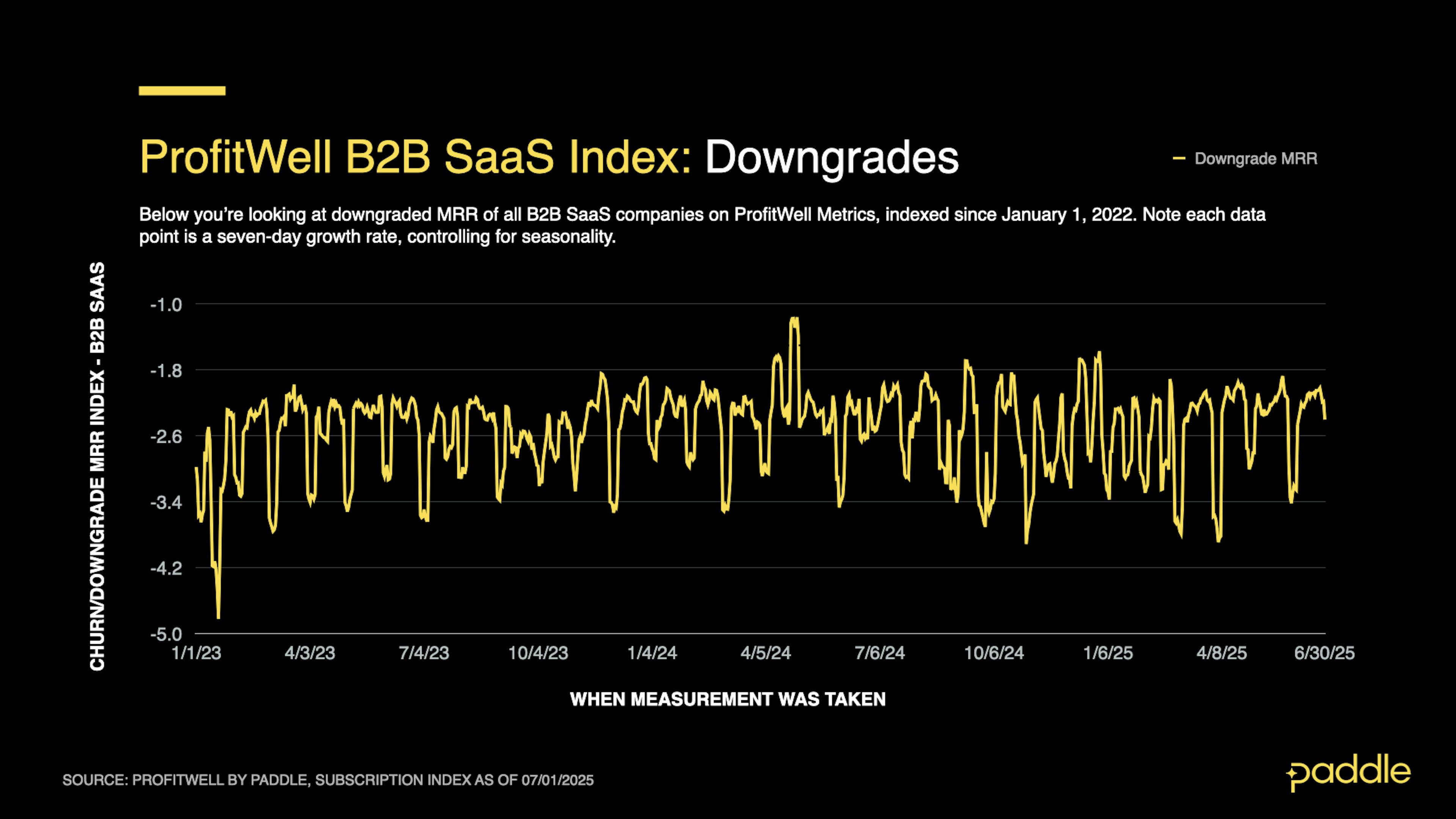
Task: Click the 'CHURN/DOWNGRADE MRR INDEX' vertical label
Action: coord(97,466)
